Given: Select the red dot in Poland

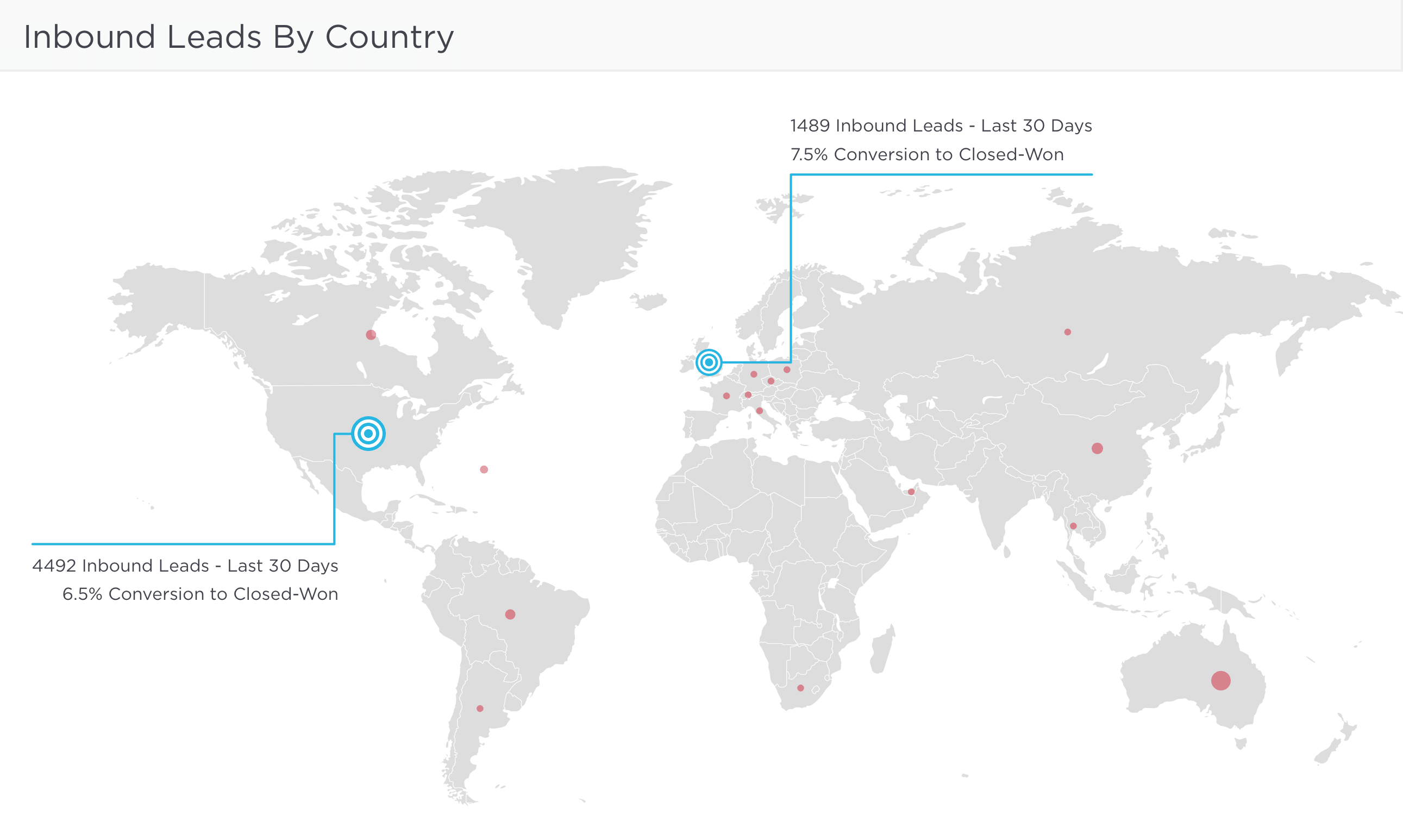Looking at the screenshot, I should coord(787,369).
